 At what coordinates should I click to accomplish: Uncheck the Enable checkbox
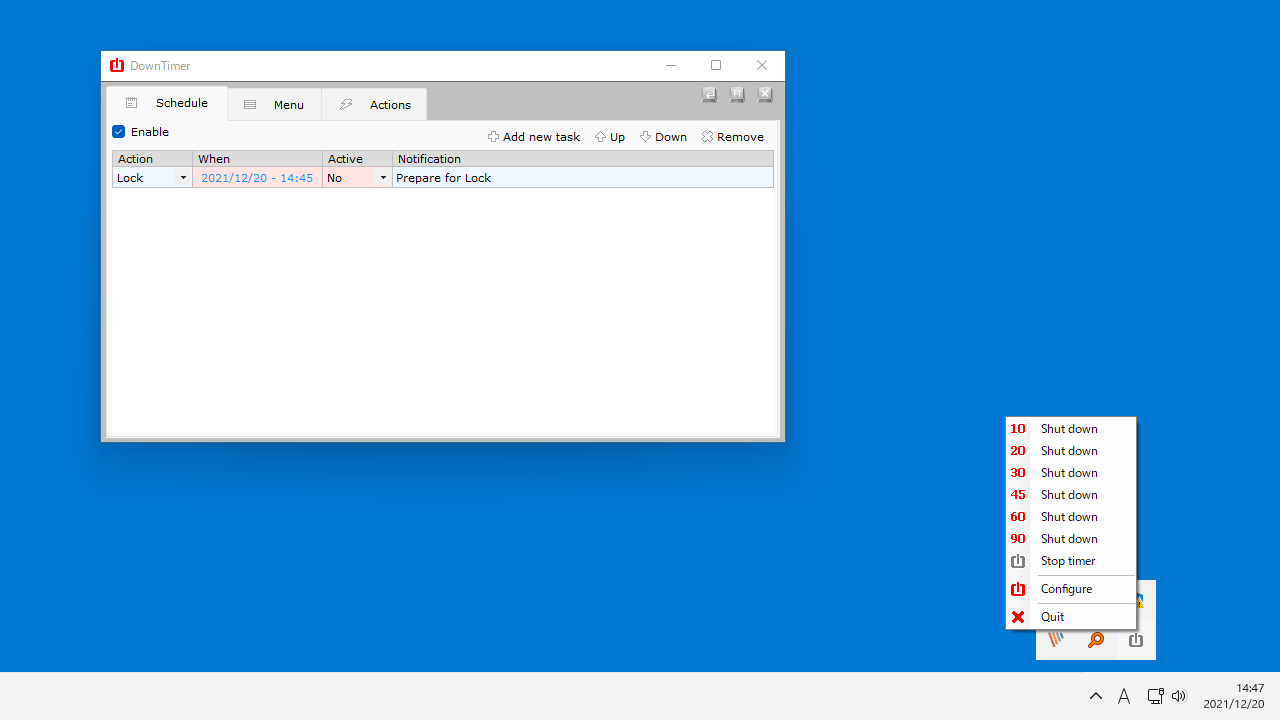[119, 132]
